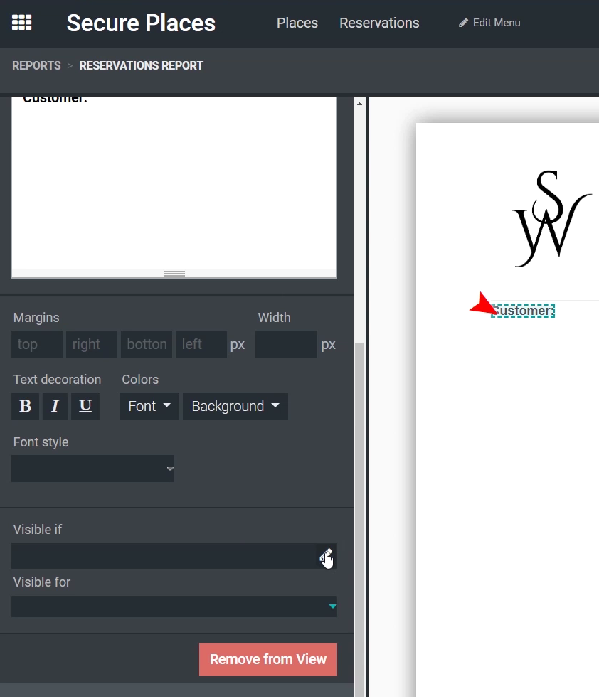
Task: Click the Visible if domain edit icon
Action: (327, 556)
